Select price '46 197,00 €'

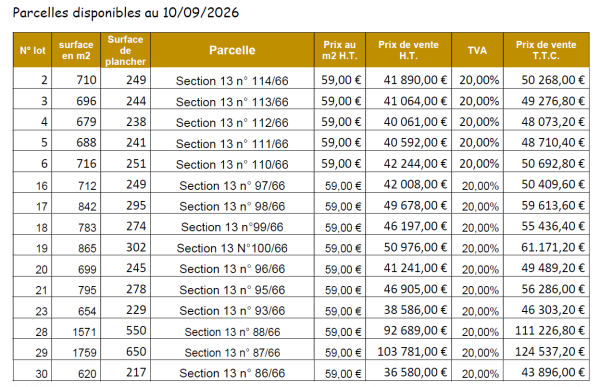(415, 226)
